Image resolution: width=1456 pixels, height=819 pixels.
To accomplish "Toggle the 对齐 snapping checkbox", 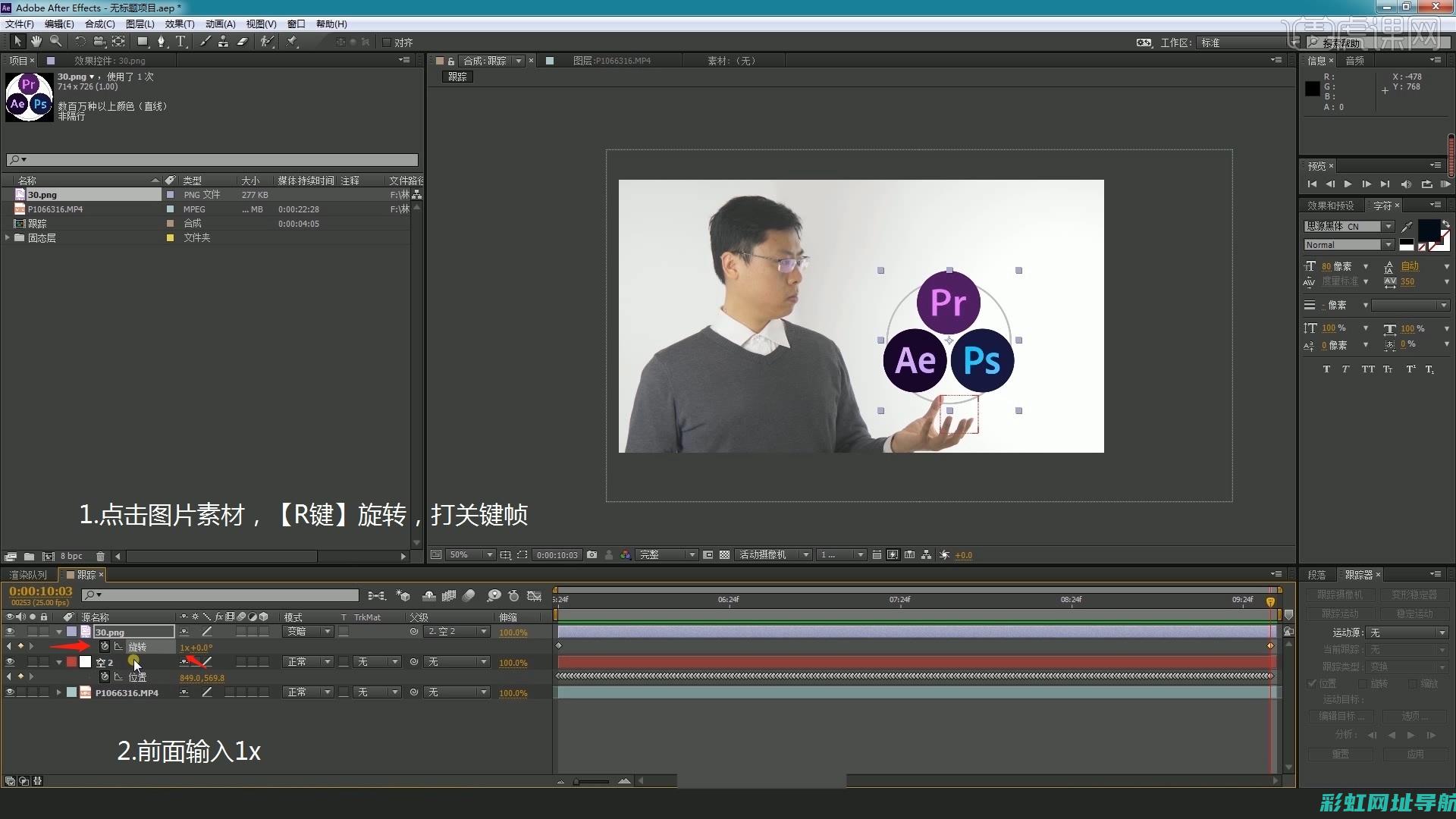I will [387, 42].
